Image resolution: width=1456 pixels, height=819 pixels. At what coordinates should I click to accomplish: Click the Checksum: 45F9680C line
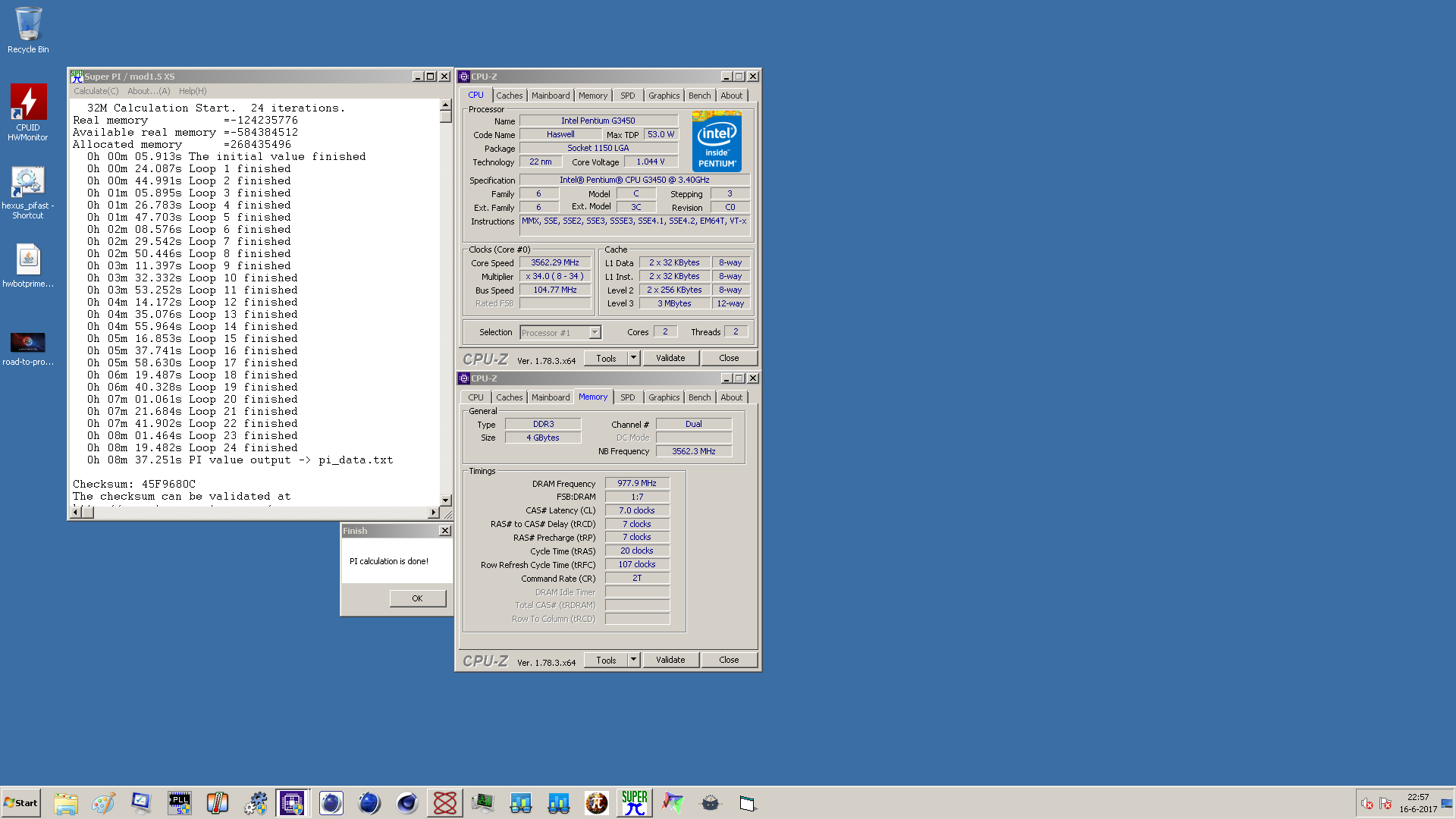click(x=134, y=484)
